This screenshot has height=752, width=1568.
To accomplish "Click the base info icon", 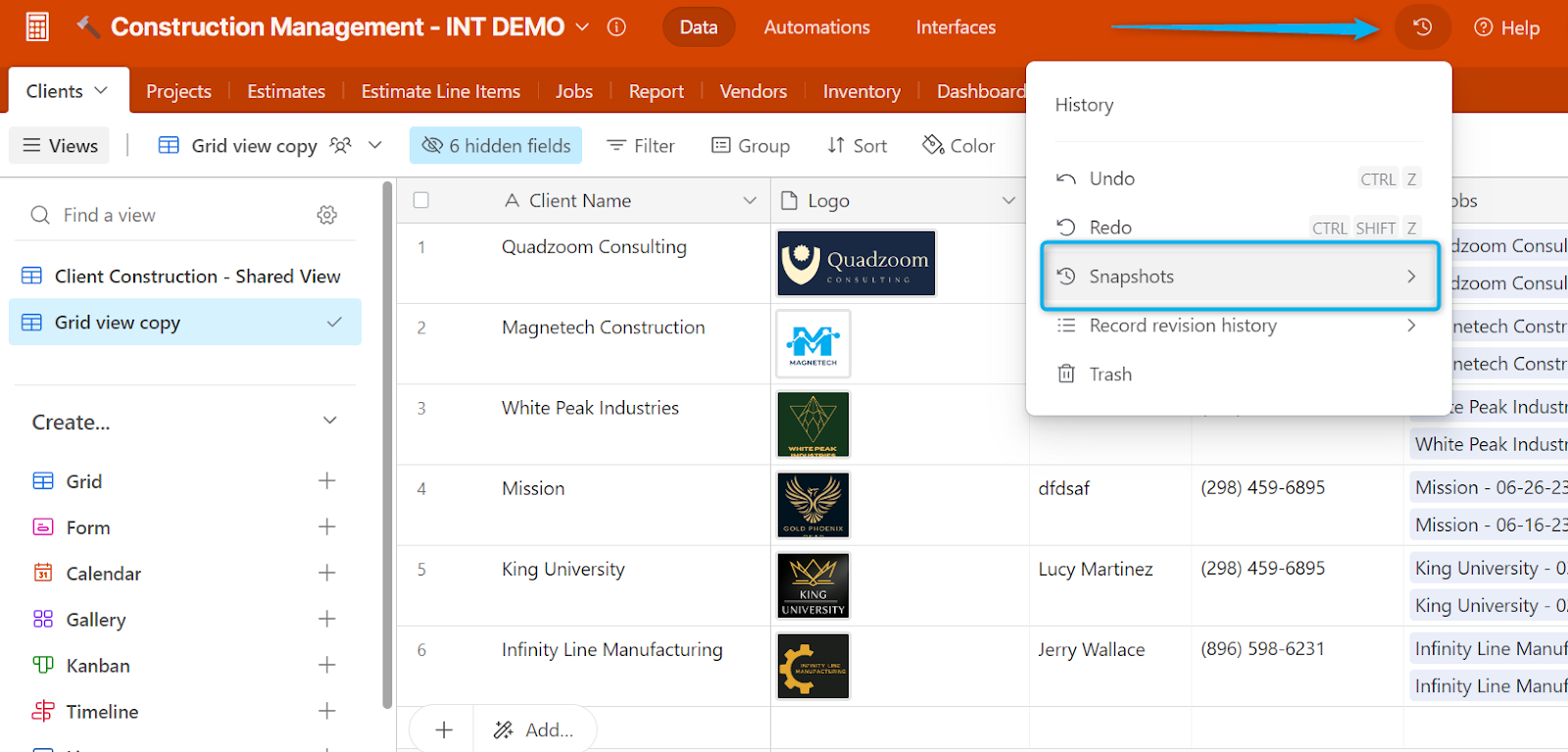I will pyautogui.click(x=616, y=27).
